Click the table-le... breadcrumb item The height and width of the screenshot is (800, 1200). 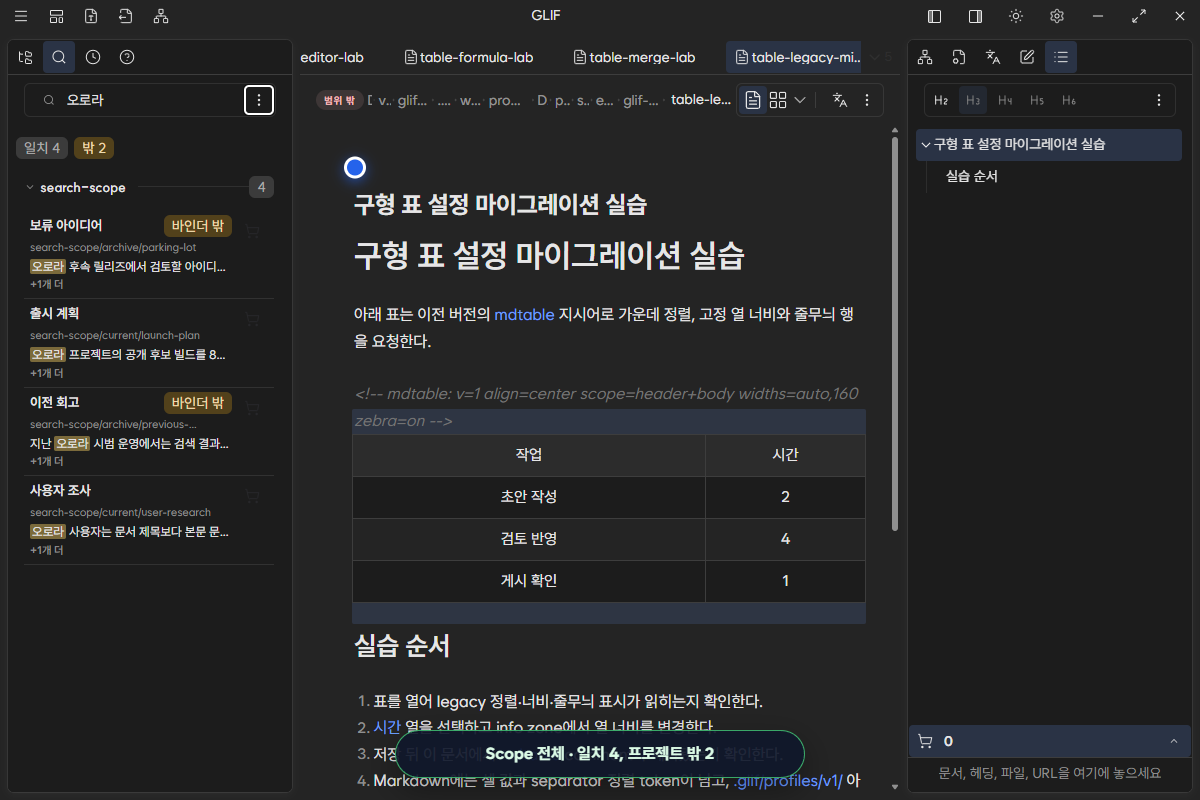click(701, 100)
